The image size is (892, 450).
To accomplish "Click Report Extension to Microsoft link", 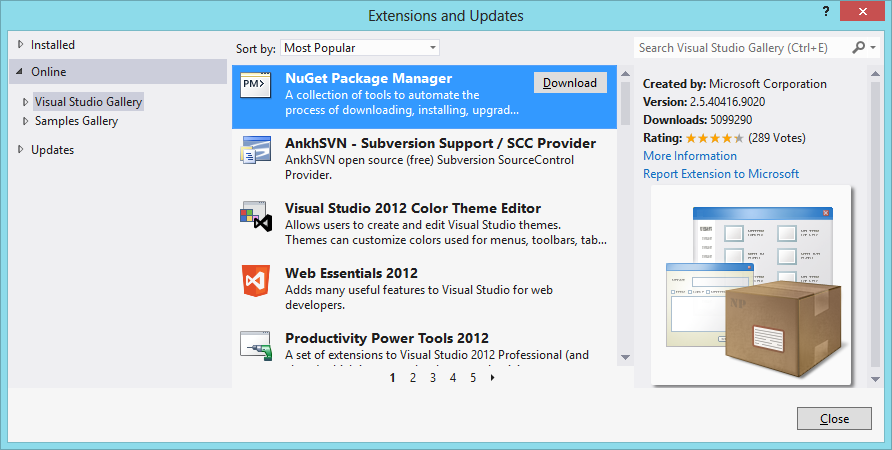I will coord(721,174).
